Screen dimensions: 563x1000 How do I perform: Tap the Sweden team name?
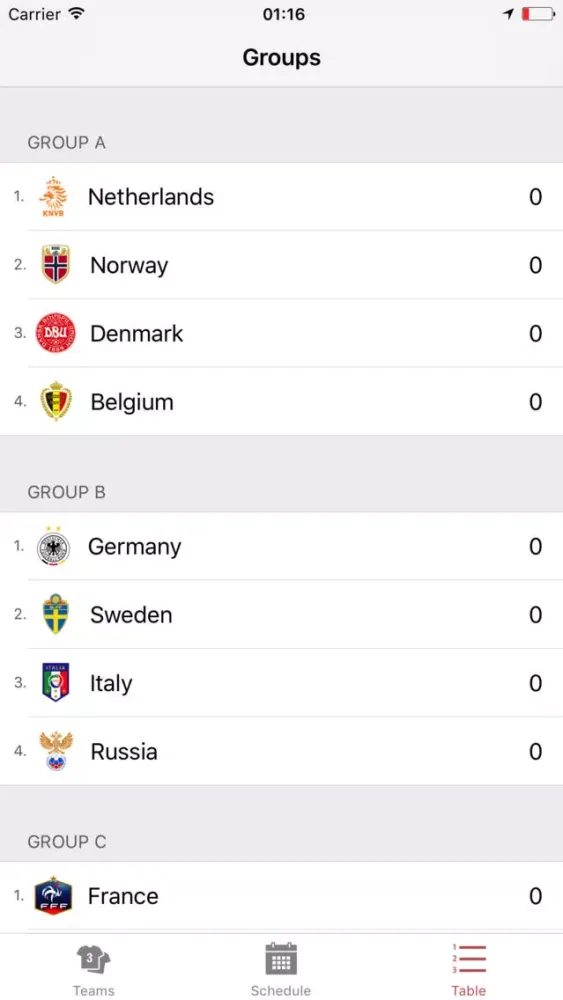131,615
